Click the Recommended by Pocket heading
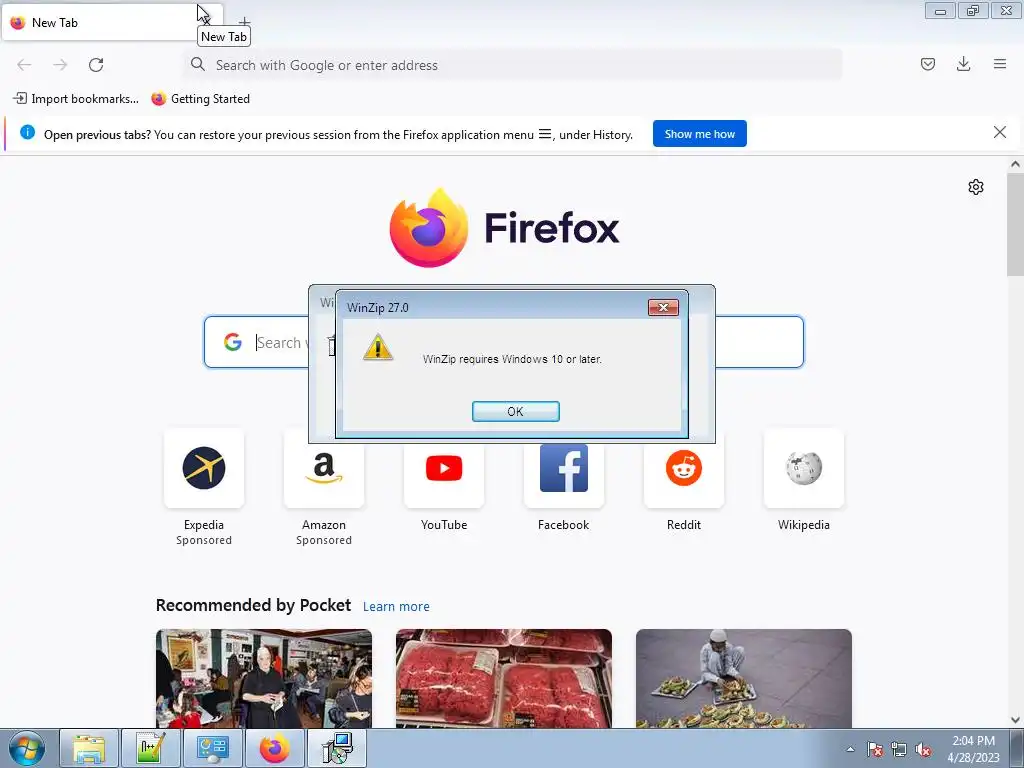 pyautogui.click(x=253, y=605)
